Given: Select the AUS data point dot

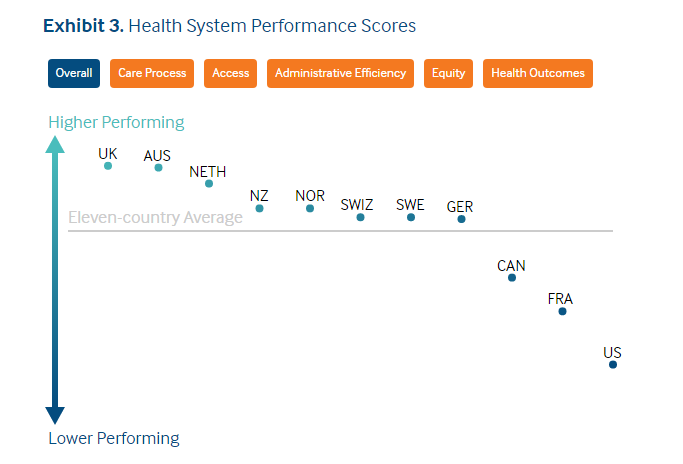Looking at the screenshot, I should point(158,167).
